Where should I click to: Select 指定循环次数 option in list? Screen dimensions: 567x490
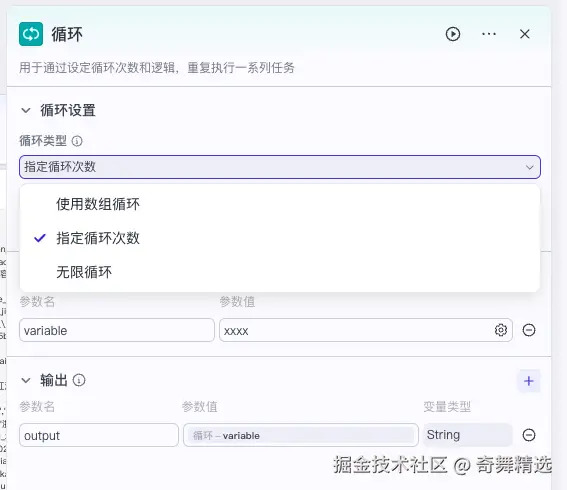point(280,238)
